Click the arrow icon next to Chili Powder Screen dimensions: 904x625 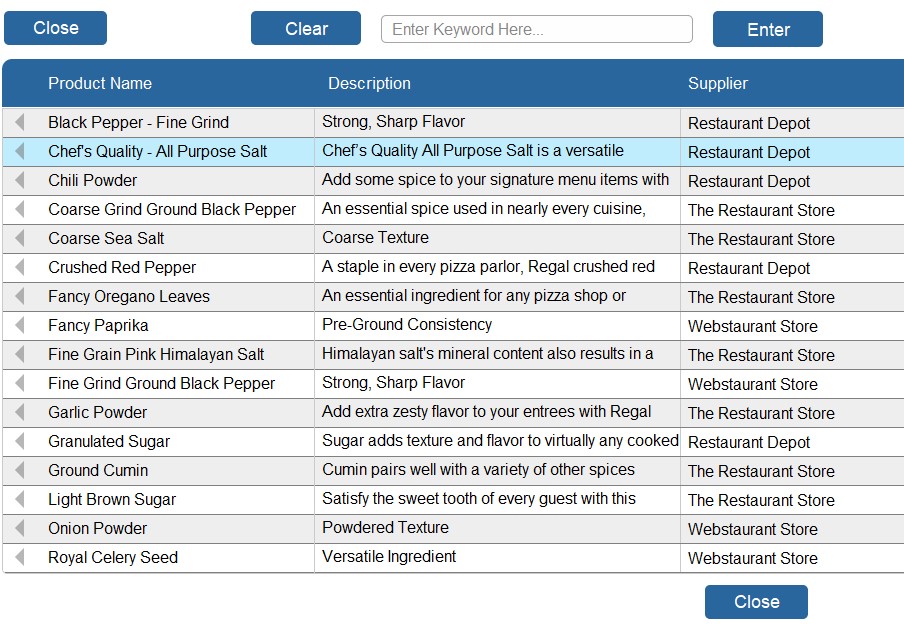19,180
